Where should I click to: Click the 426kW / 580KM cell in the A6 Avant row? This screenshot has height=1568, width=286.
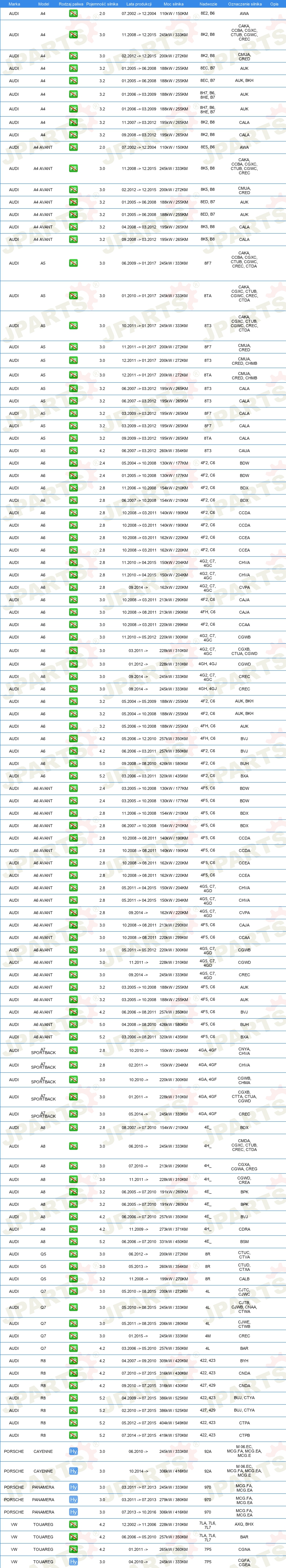pos(173,1024)
